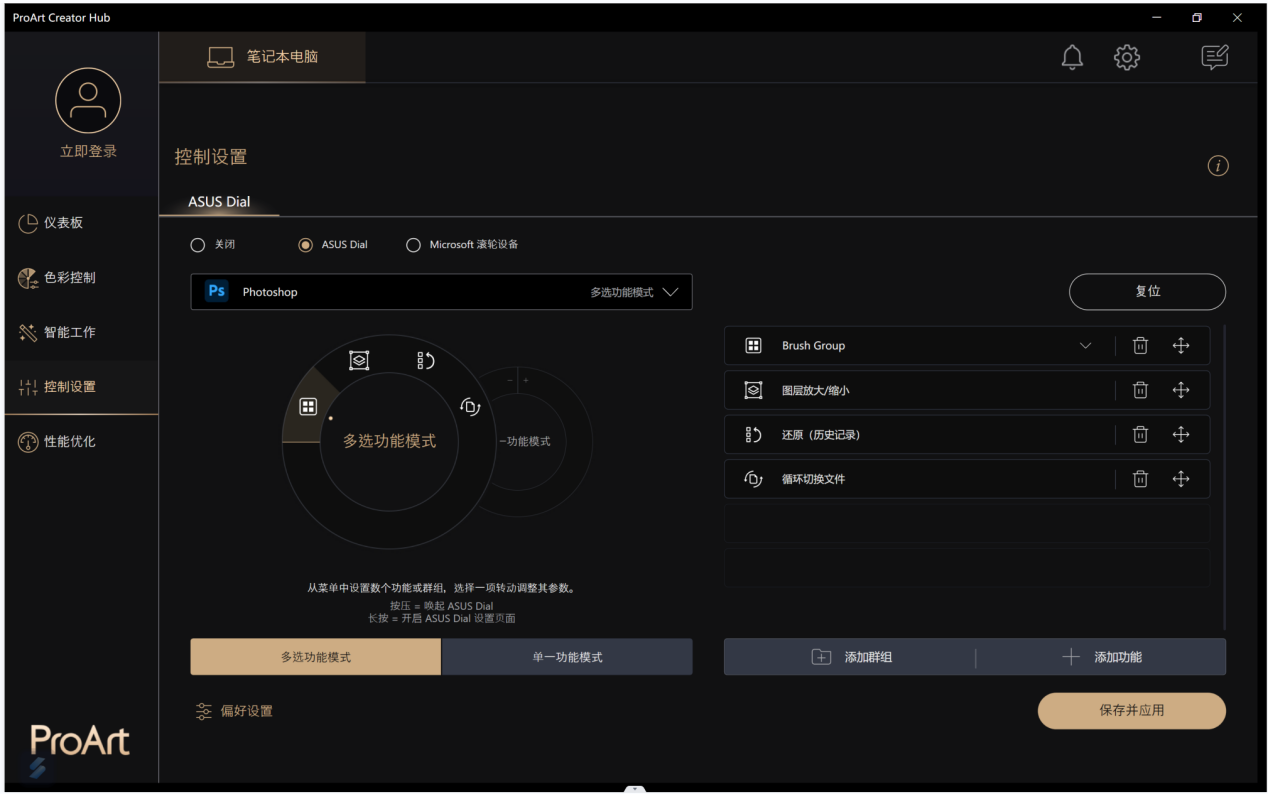Choose the Microsoft 滚轮设备 radio option

click(413, 245)
